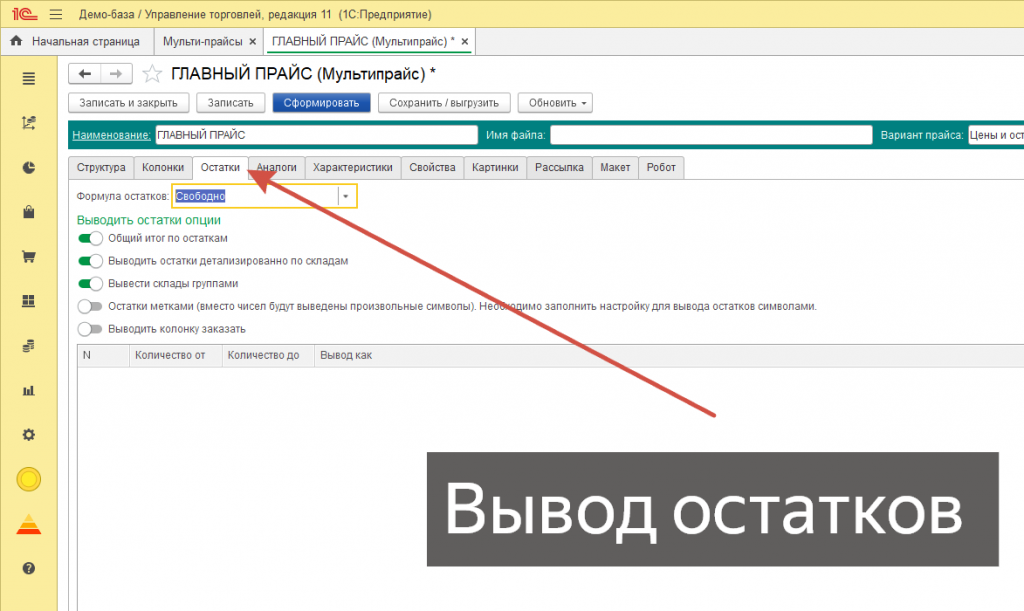The width and height of the screenshot is (1024, 611).
Task: Click the N column header
Action: click(103, 355)
